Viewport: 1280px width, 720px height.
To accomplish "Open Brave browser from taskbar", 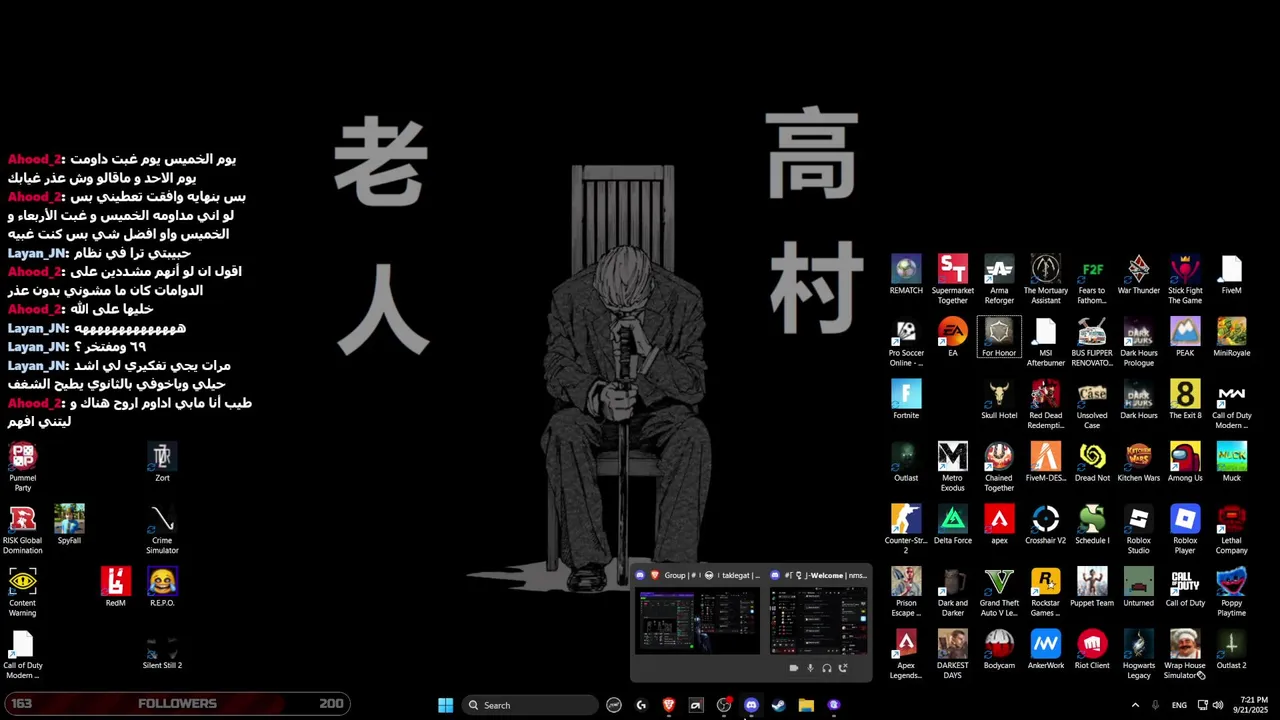I will pyautogui.click(x=669, y=705).
